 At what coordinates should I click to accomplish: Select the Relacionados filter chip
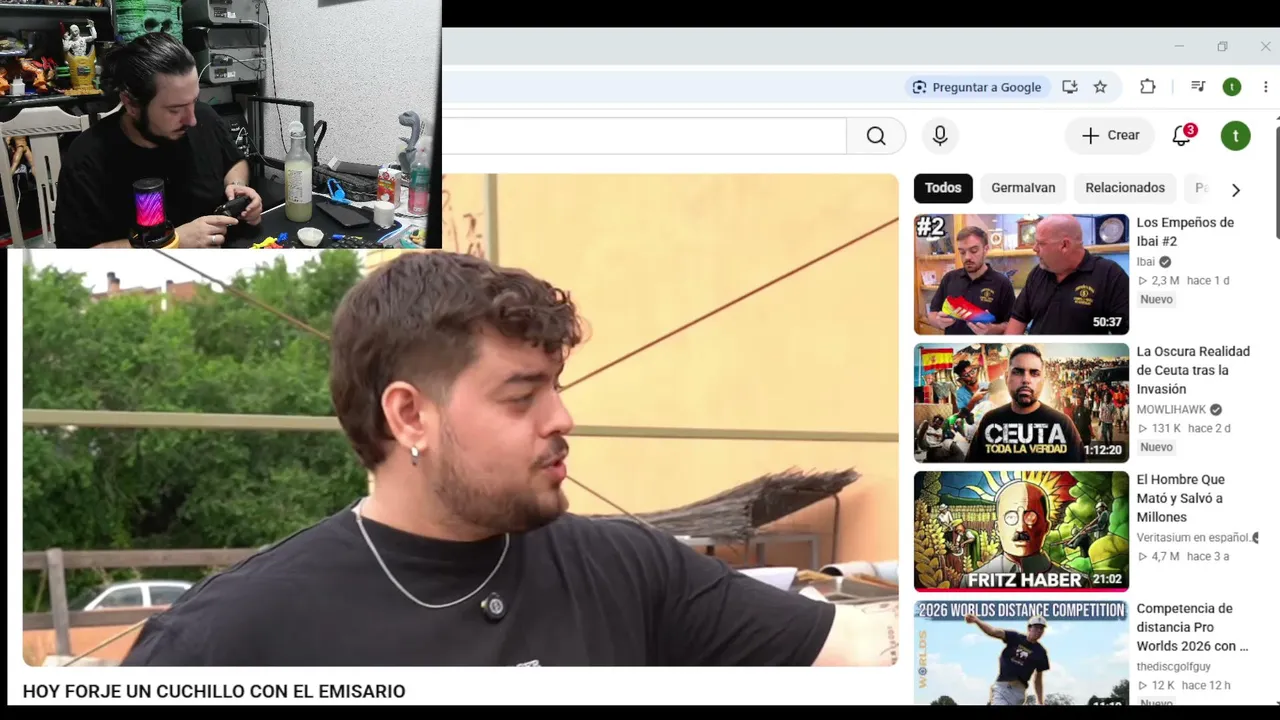1125,188
